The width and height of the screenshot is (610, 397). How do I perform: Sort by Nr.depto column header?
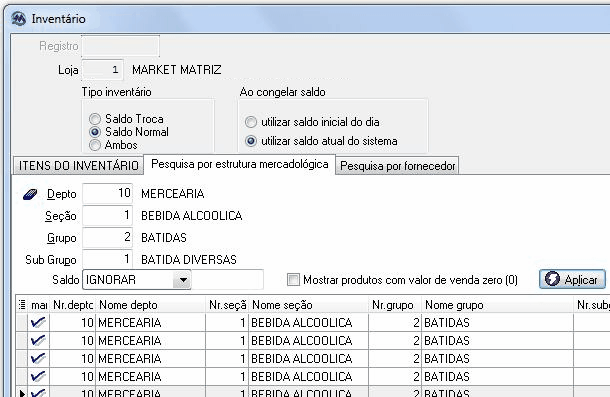pyautogui.click(x=72, y=305)
